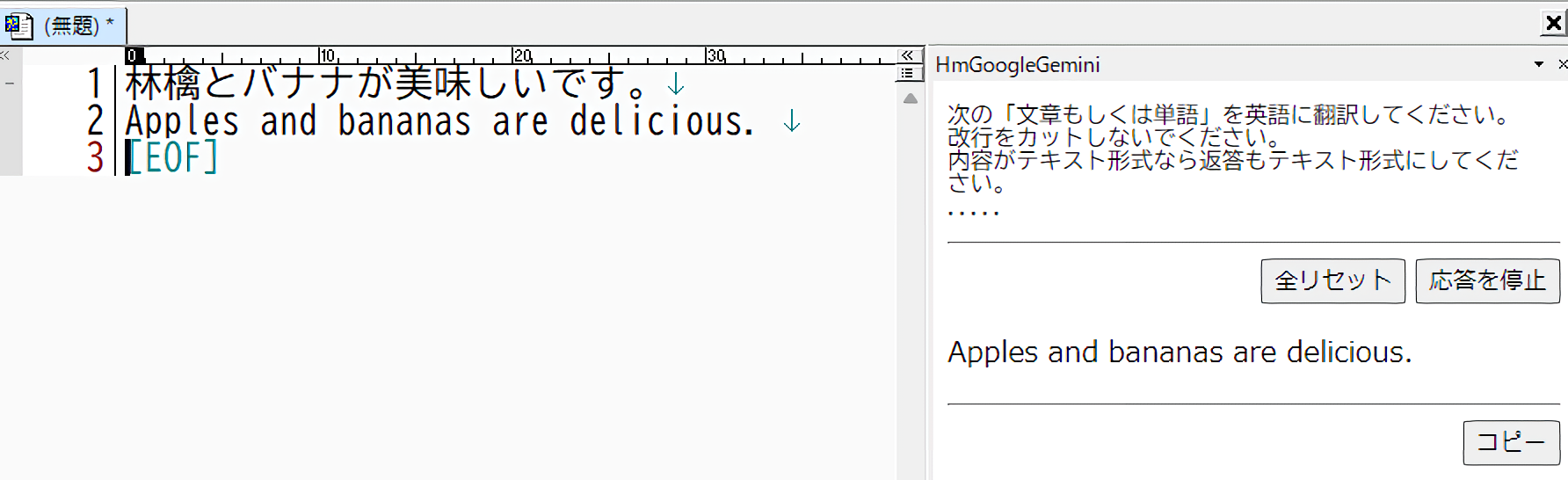
Task: Stop the response with 応答を停止
Action: [x=1487, y=280]
